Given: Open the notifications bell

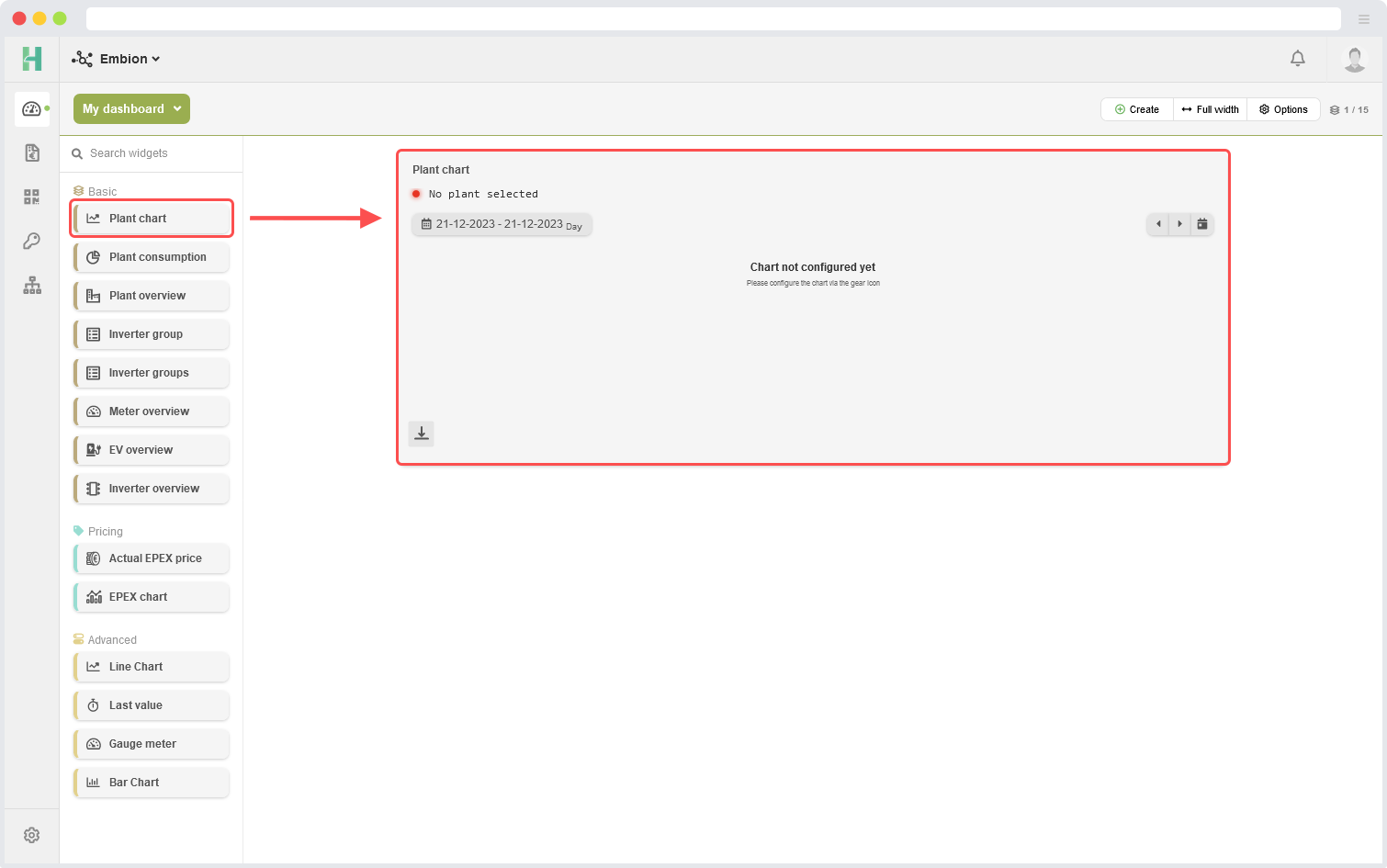Looking at the screenshot, I should 1297,59.
